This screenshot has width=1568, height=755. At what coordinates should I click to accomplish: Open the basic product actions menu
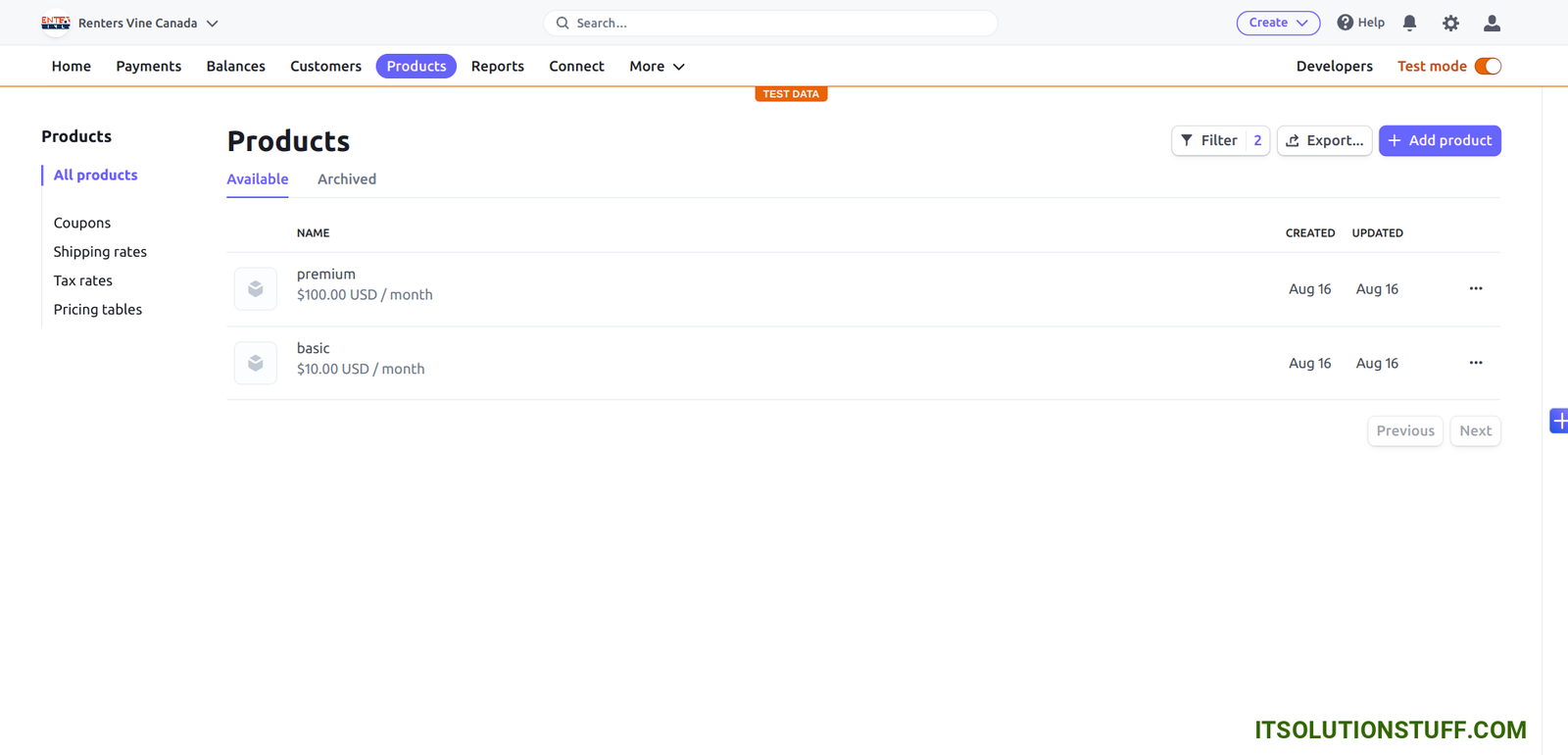[1475, 363]
